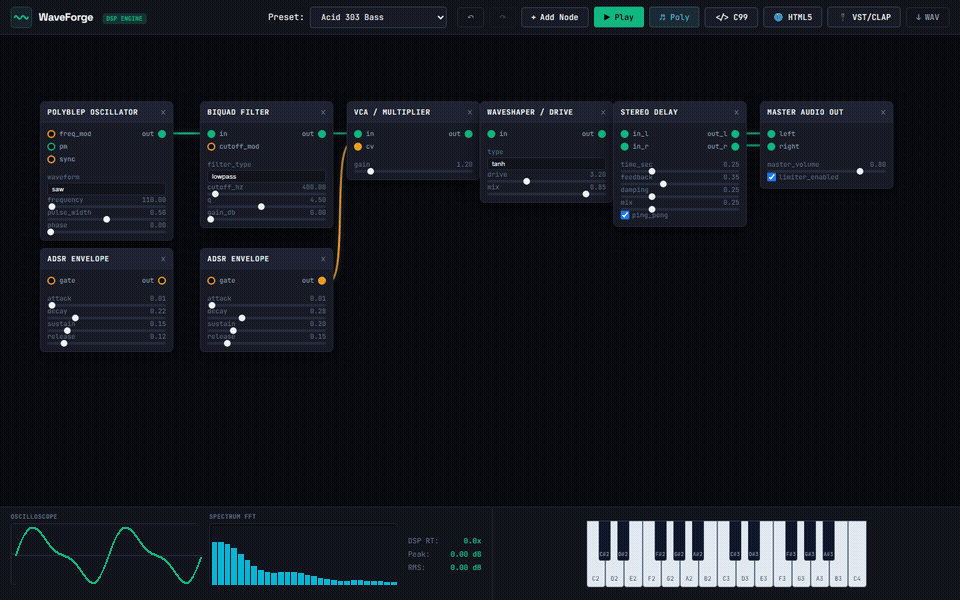Image resolution: width=960 pixels, height=600 pixels.
Task: Close the left ADSR Envelope node
Action: tap(163, 259)
